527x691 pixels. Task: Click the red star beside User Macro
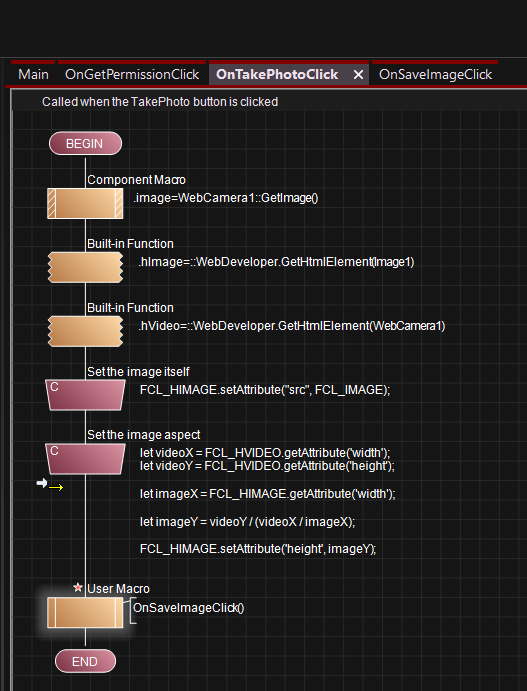(78, 587)
